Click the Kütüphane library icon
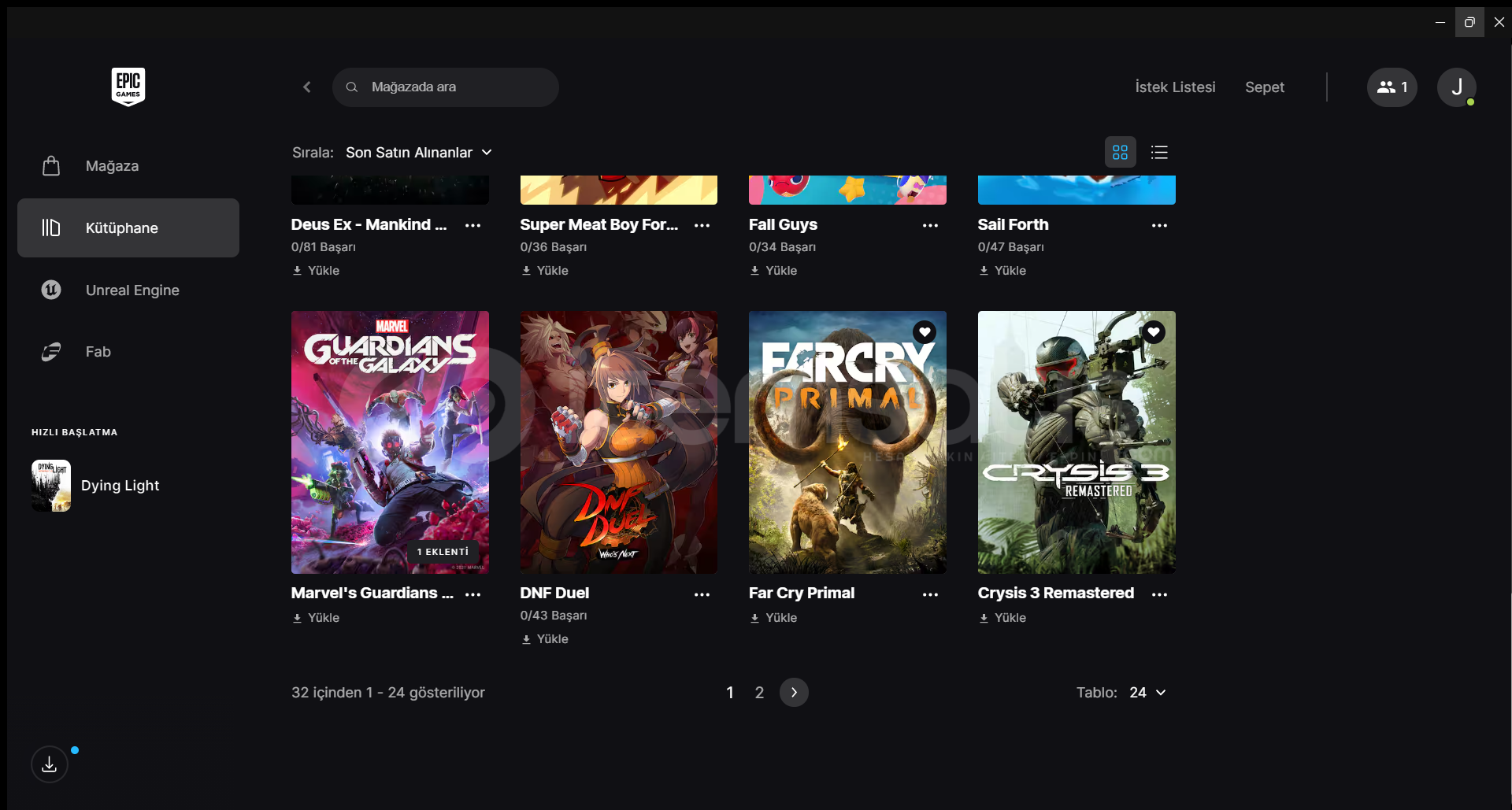Viewport: 1512px width, 810px height. pos(51,227)
